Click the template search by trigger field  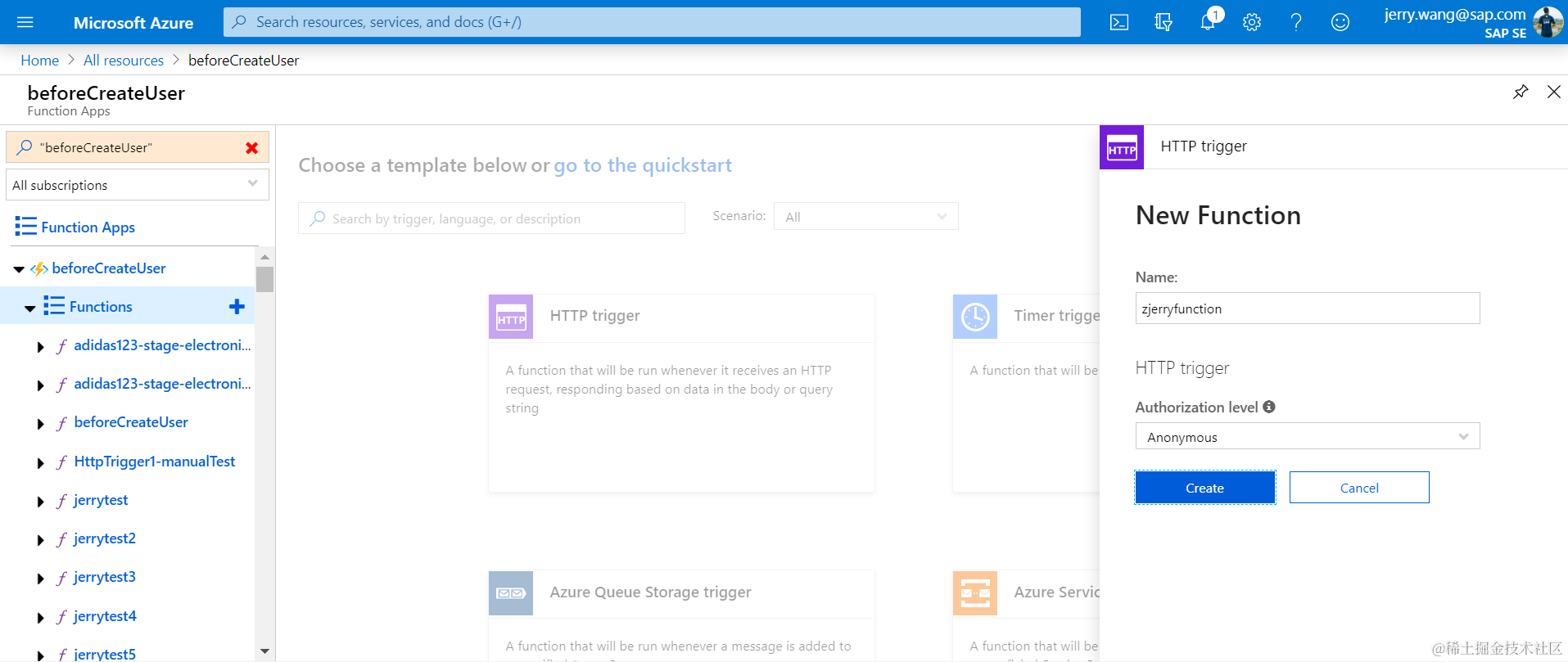tap(491, 218)
